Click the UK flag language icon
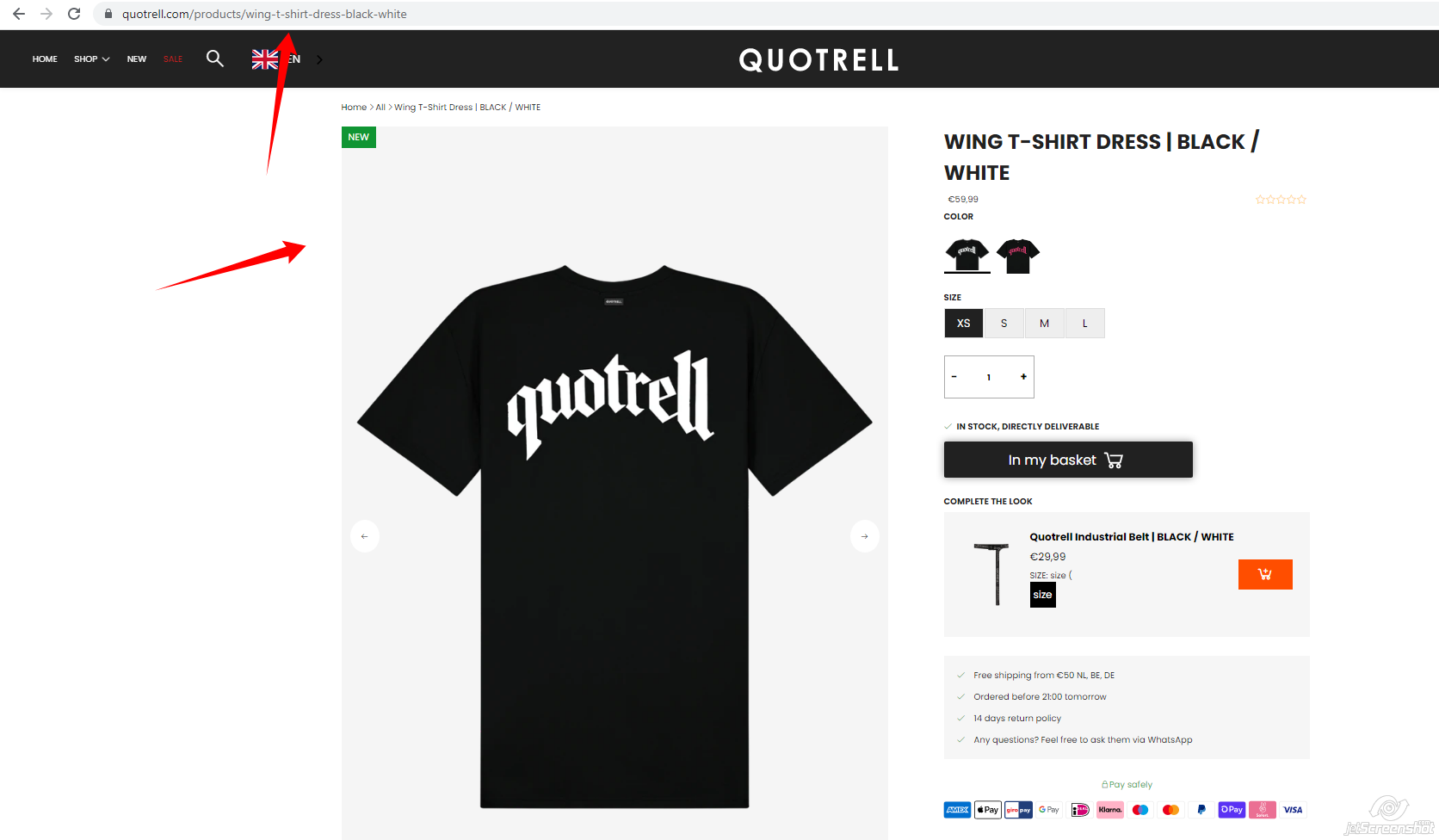Image resolution: width=1439 pixels, height=840 pixels. [265, 59]
